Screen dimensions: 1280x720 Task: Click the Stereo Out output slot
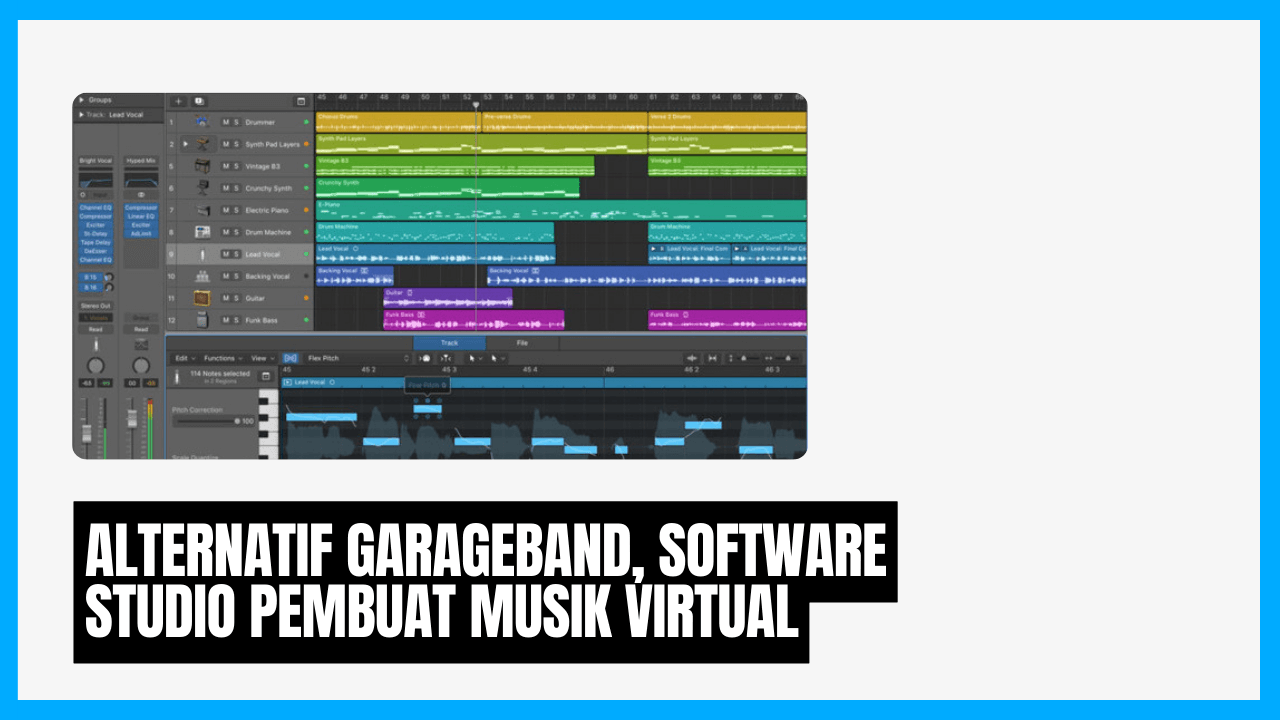coord(96,306)
